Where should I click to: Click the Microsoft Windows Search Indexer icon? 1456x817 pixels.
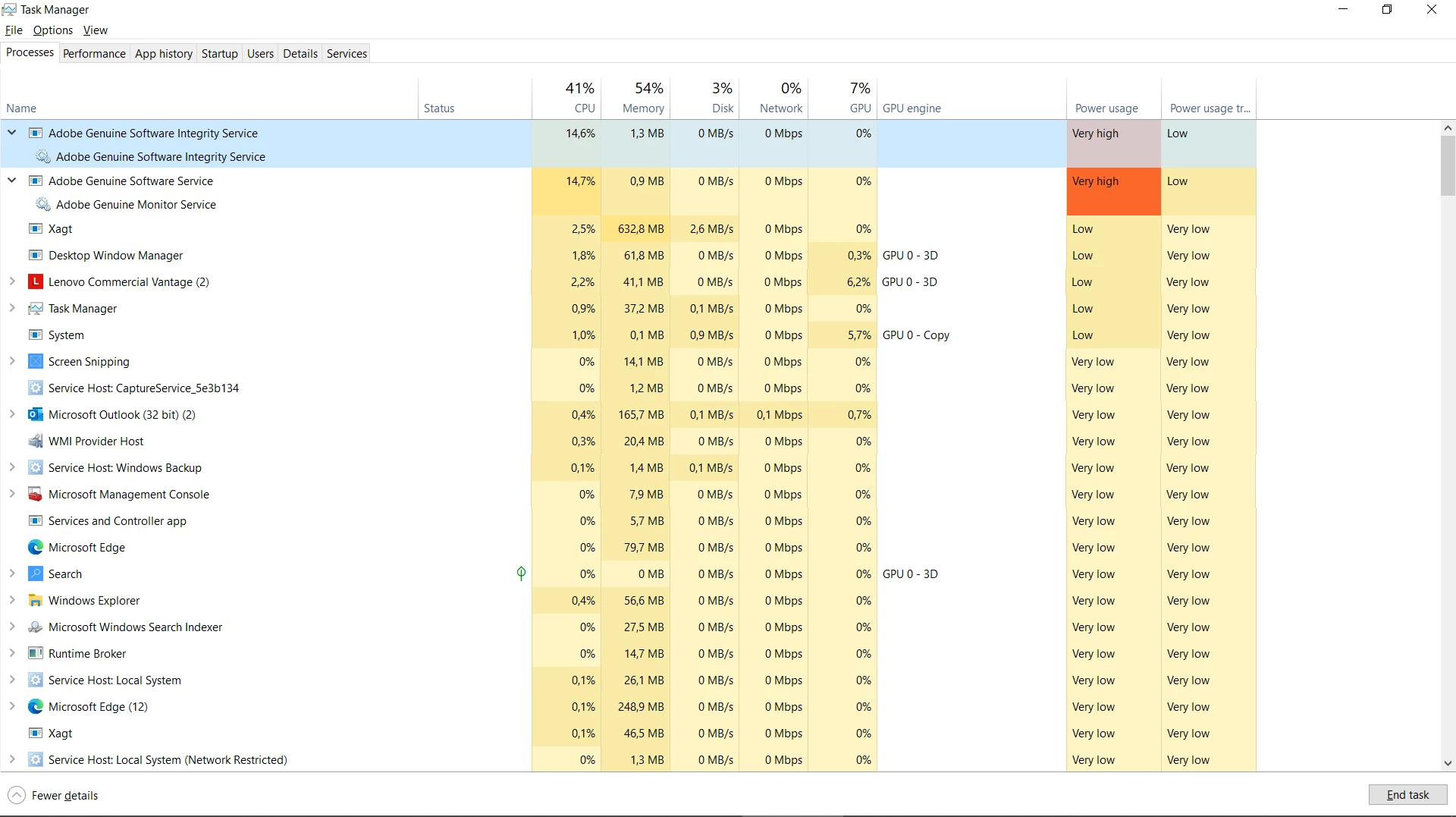coord(35,627)
